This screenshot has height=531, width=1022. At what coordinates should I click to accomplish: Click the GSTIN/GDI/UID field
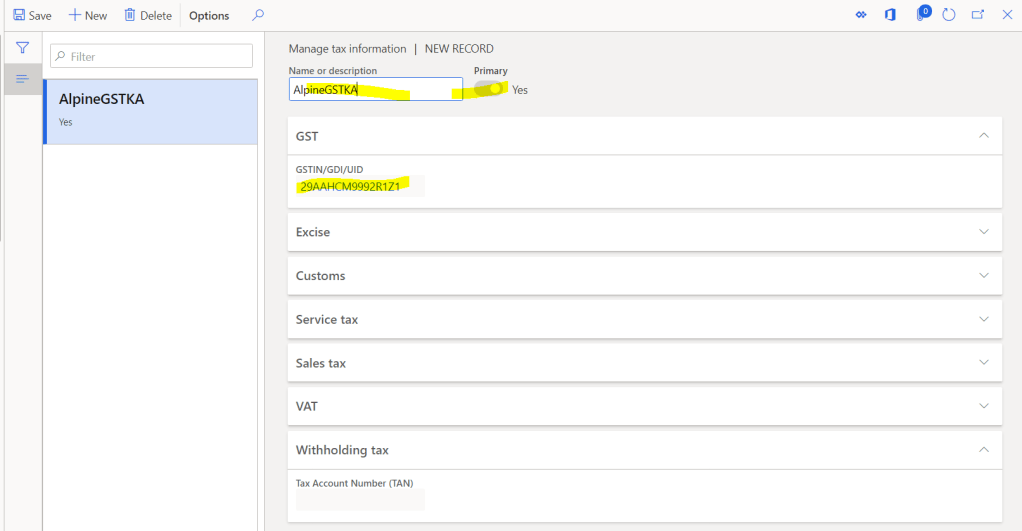359,186
